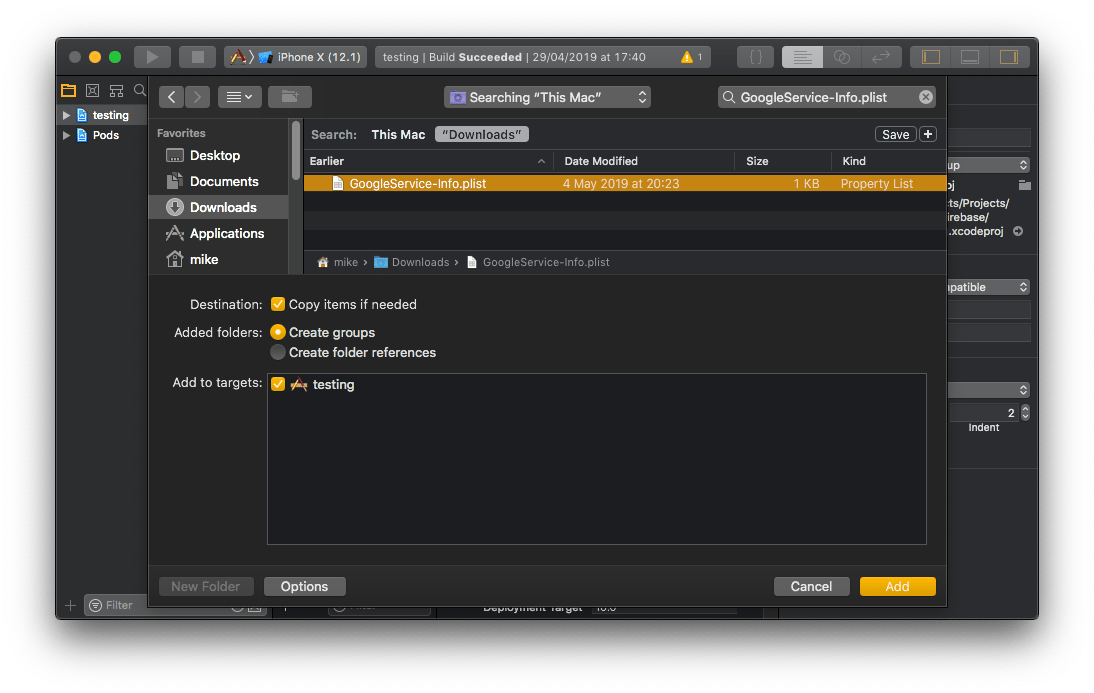Image resolution: width=1094 pixels, height=693 pixels.
Task: Select Create groups radio button
Action: click(x=278, y=332)
